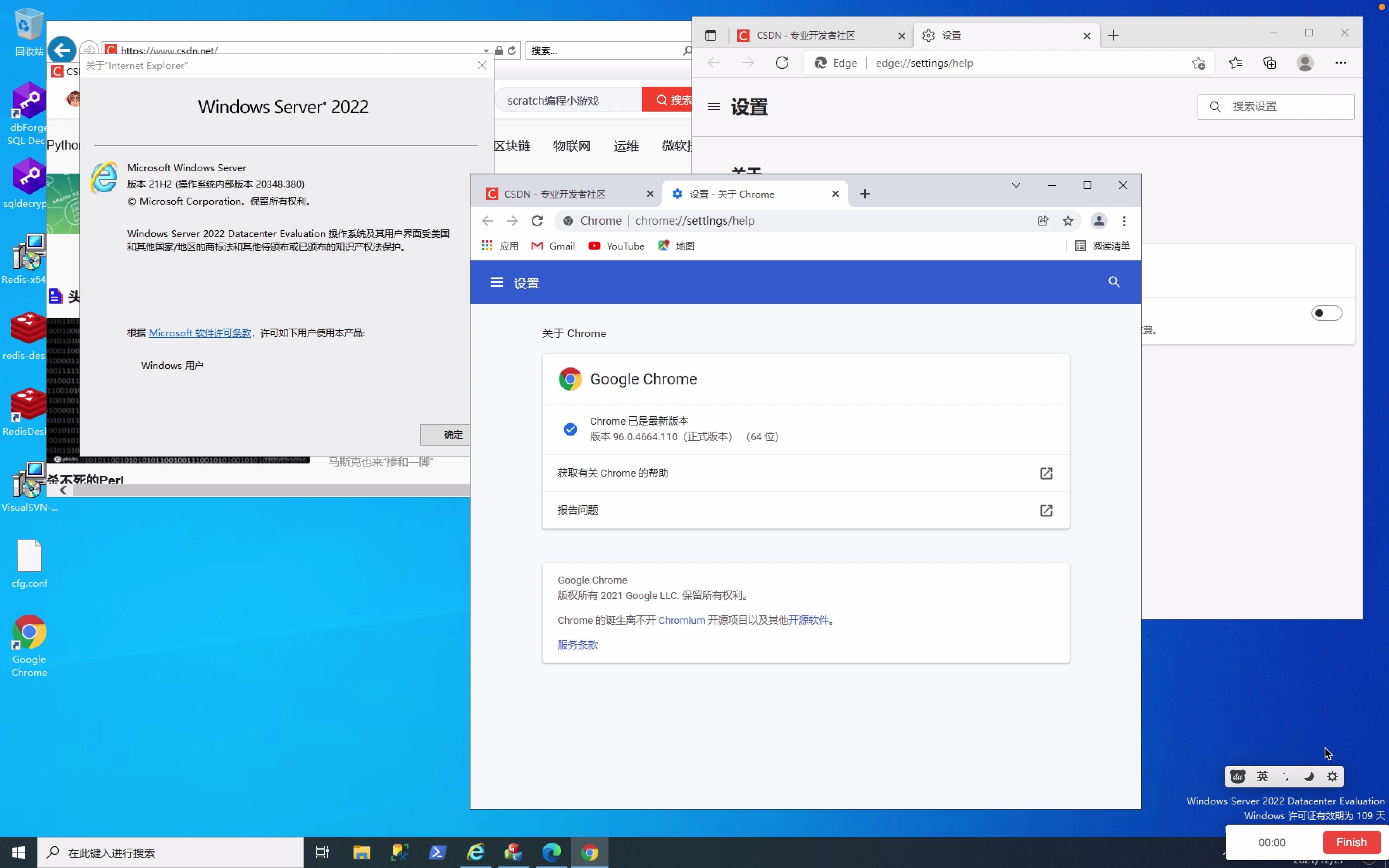Click the red 搜索 button on CSDN
This screenshot has width=1389, height=868.
(667, 100)
